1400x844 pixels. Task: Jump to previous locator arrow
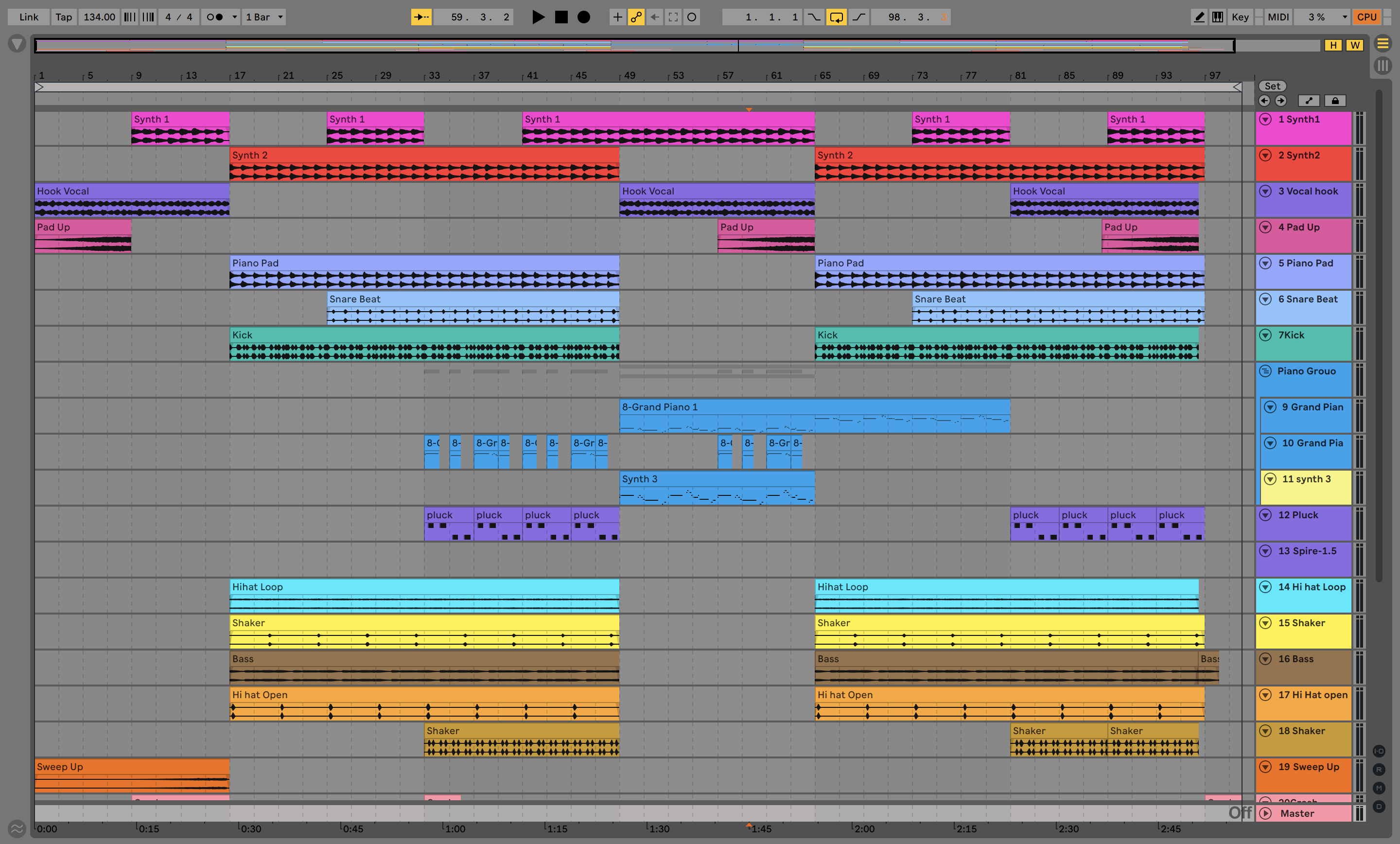tap(1264, 101)
